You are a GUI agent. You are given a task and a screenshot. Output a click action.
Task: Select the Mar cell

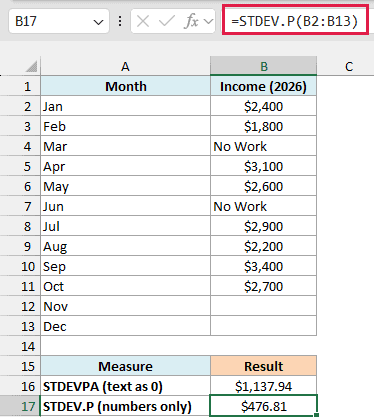(125, 146)
